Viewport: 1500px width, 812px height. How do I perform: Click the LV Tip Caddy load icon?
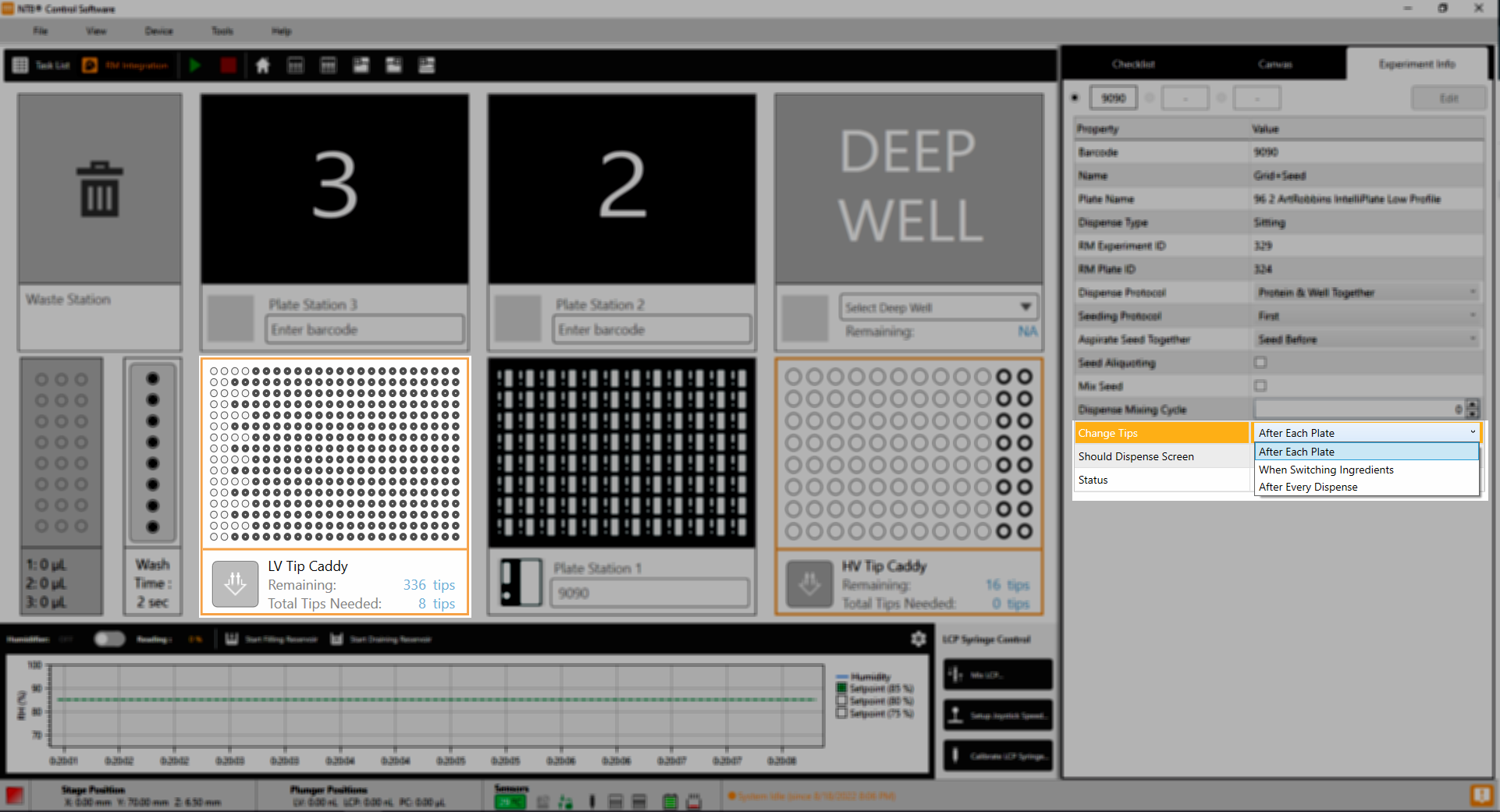(x=235, y=583)
